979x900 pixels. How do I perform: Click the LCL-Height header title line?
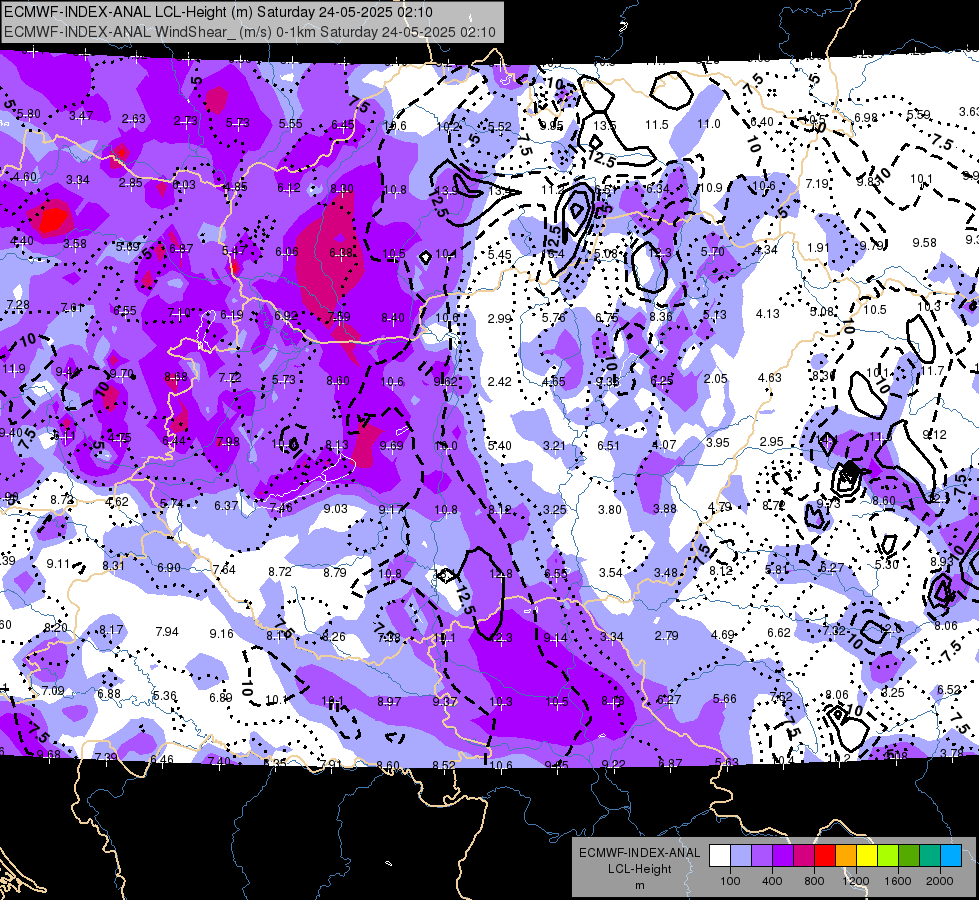[x=219, y=12]
